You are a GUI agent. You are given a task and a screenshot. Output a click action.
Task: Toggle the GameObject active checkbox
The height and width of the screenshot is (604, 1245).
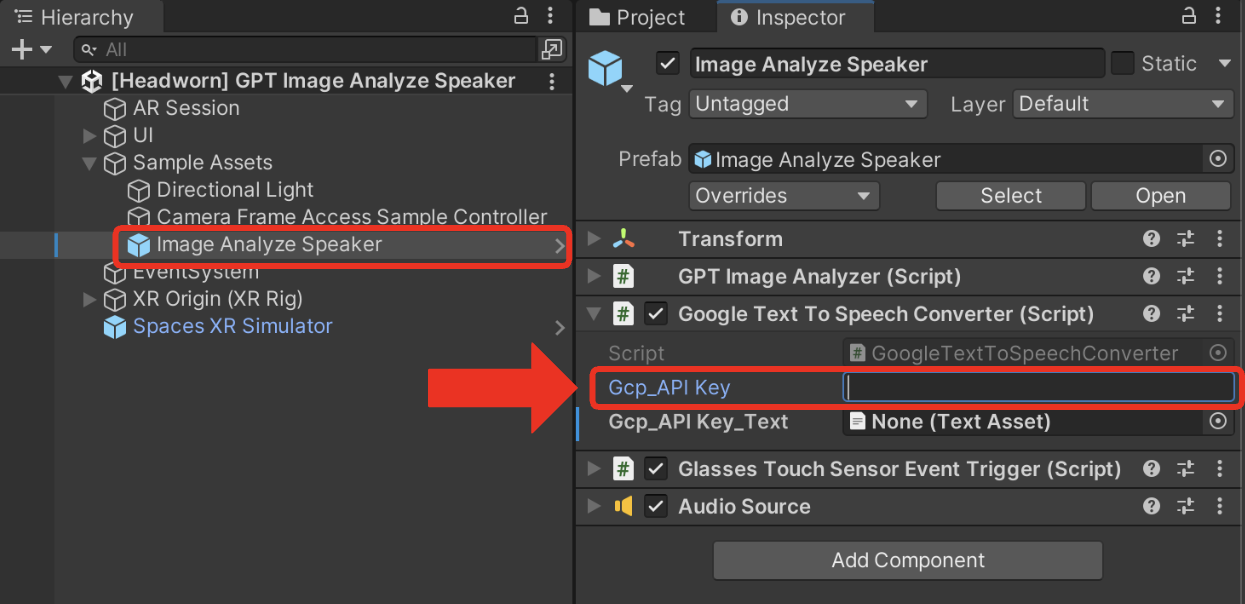pos(667,63)
